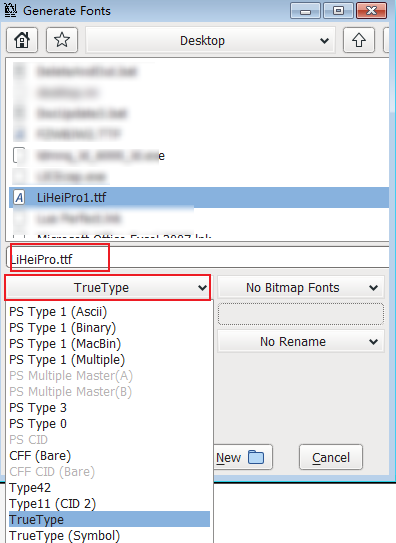This screenshot has width=396, height=543.
Task: Click the Cancel button
Action: (331, 457)
